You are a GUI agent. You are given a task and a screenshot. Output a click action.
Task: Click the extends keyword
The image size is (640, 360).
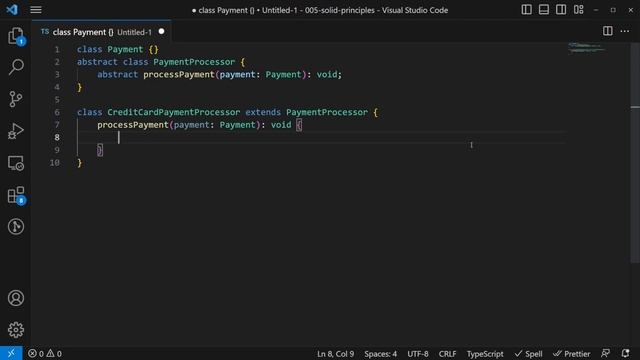point(263,112)
